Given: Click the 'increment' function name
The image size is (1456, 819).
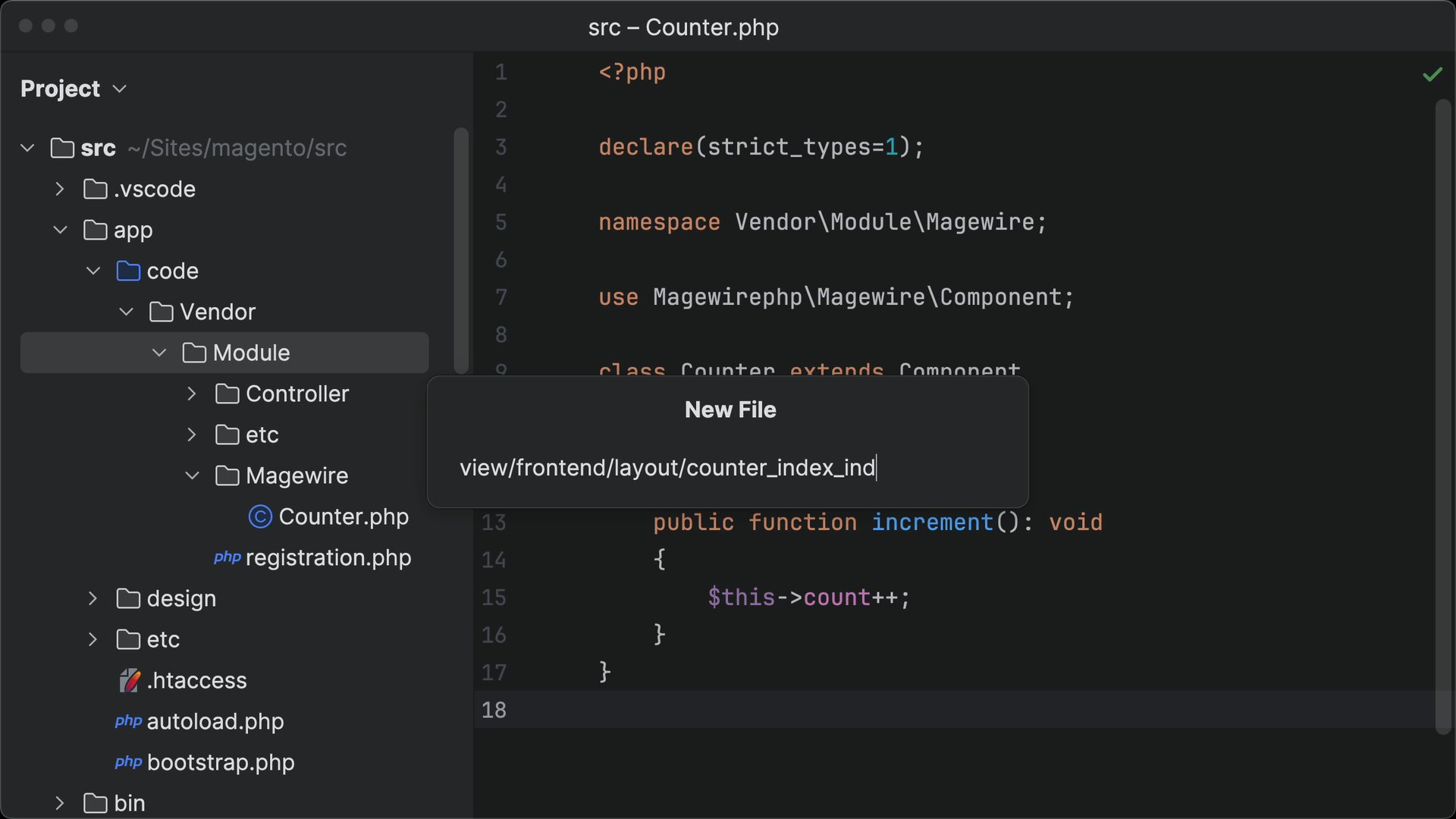Looking at the screenshot, I should tap(932, 522).
